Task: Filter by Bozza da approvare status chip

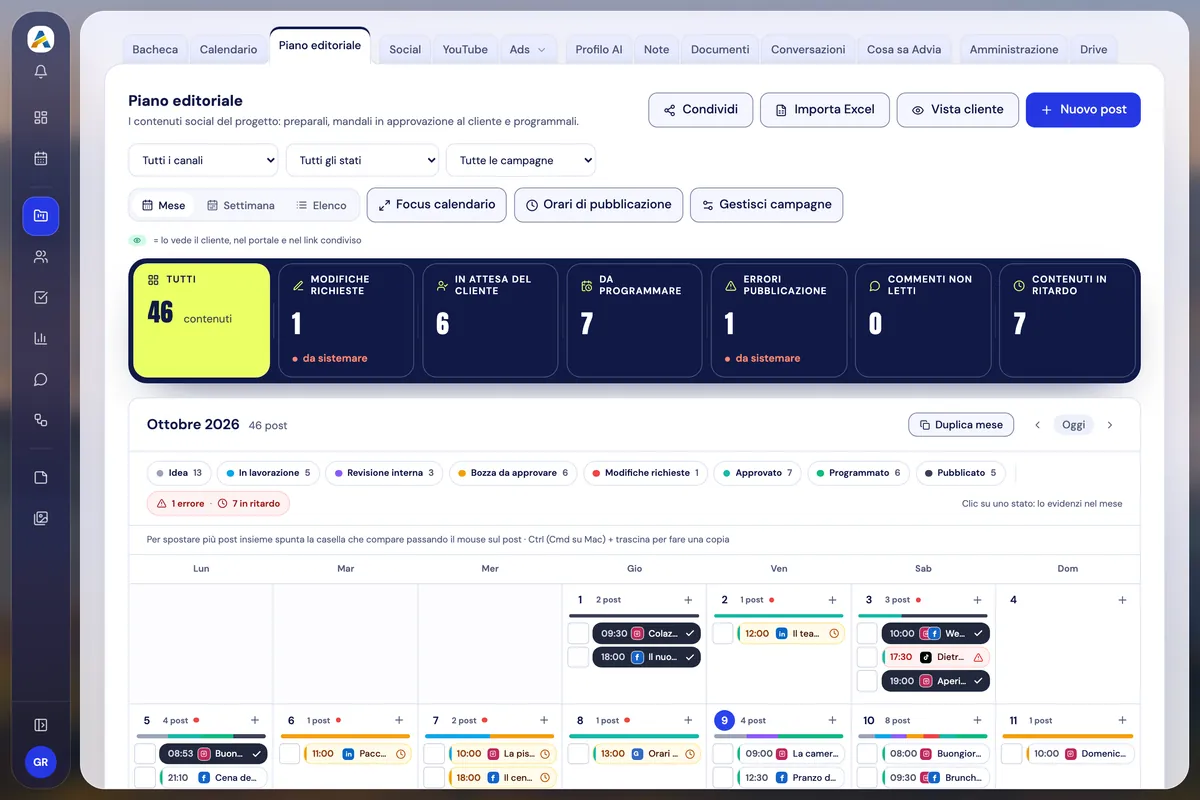Action: (512, 473)
